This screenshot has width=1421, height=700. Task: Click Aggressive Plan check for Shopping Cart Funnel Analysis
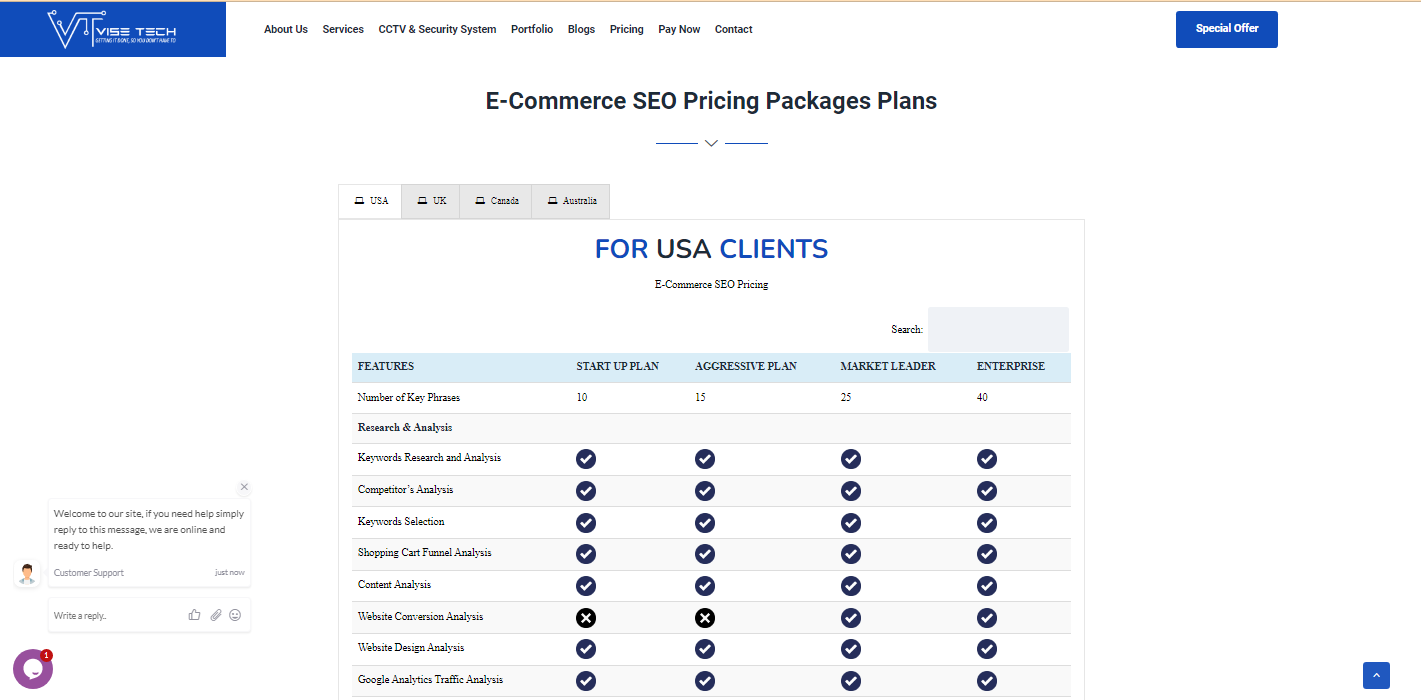pos(705,554)
